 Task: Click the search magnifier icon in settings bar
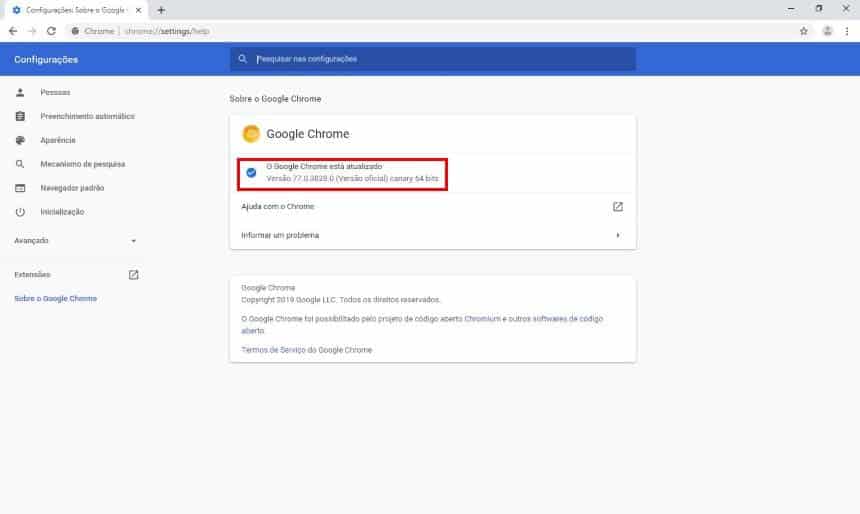coord(242,59)
